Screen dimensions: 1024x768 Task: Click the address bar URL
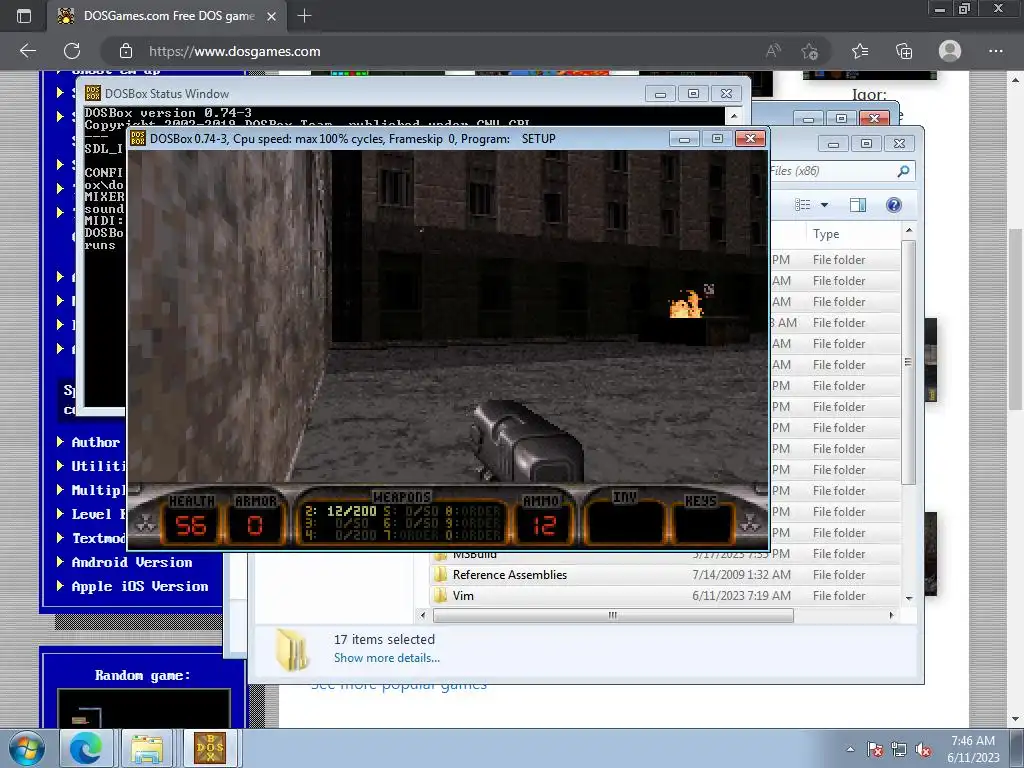pyautogui.click(x=234, y=51)
